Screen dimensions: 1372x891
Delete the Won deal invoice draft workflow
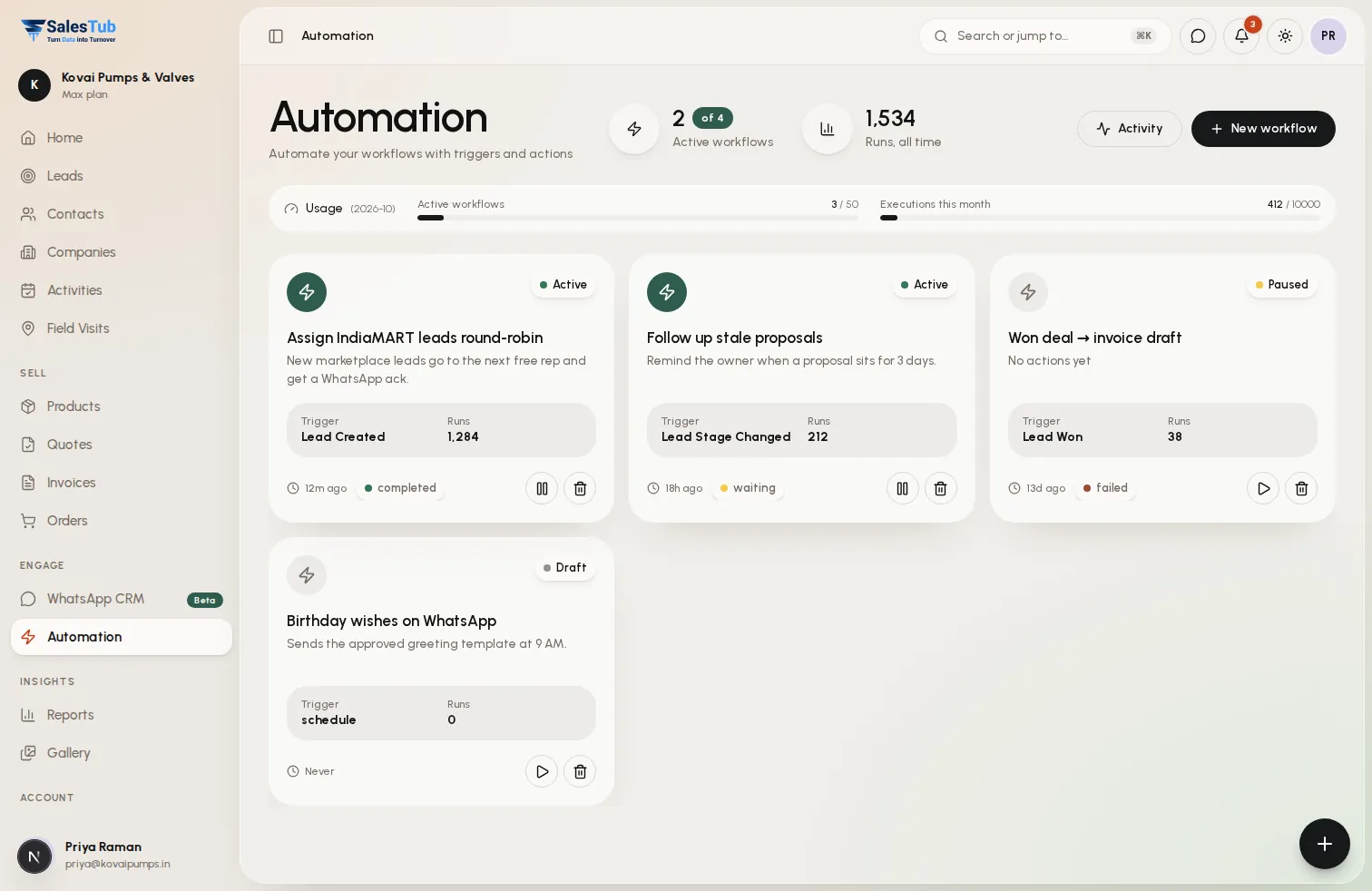pos(1301,488)
